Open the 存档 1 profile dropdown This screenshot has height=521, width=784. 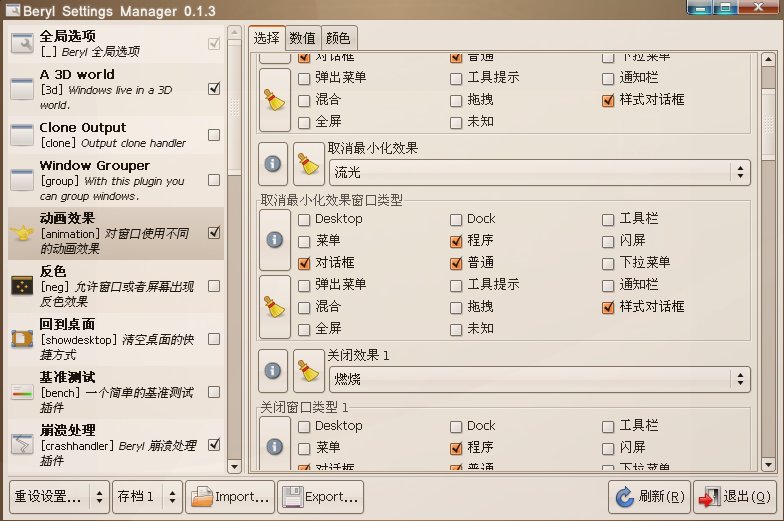148,496
